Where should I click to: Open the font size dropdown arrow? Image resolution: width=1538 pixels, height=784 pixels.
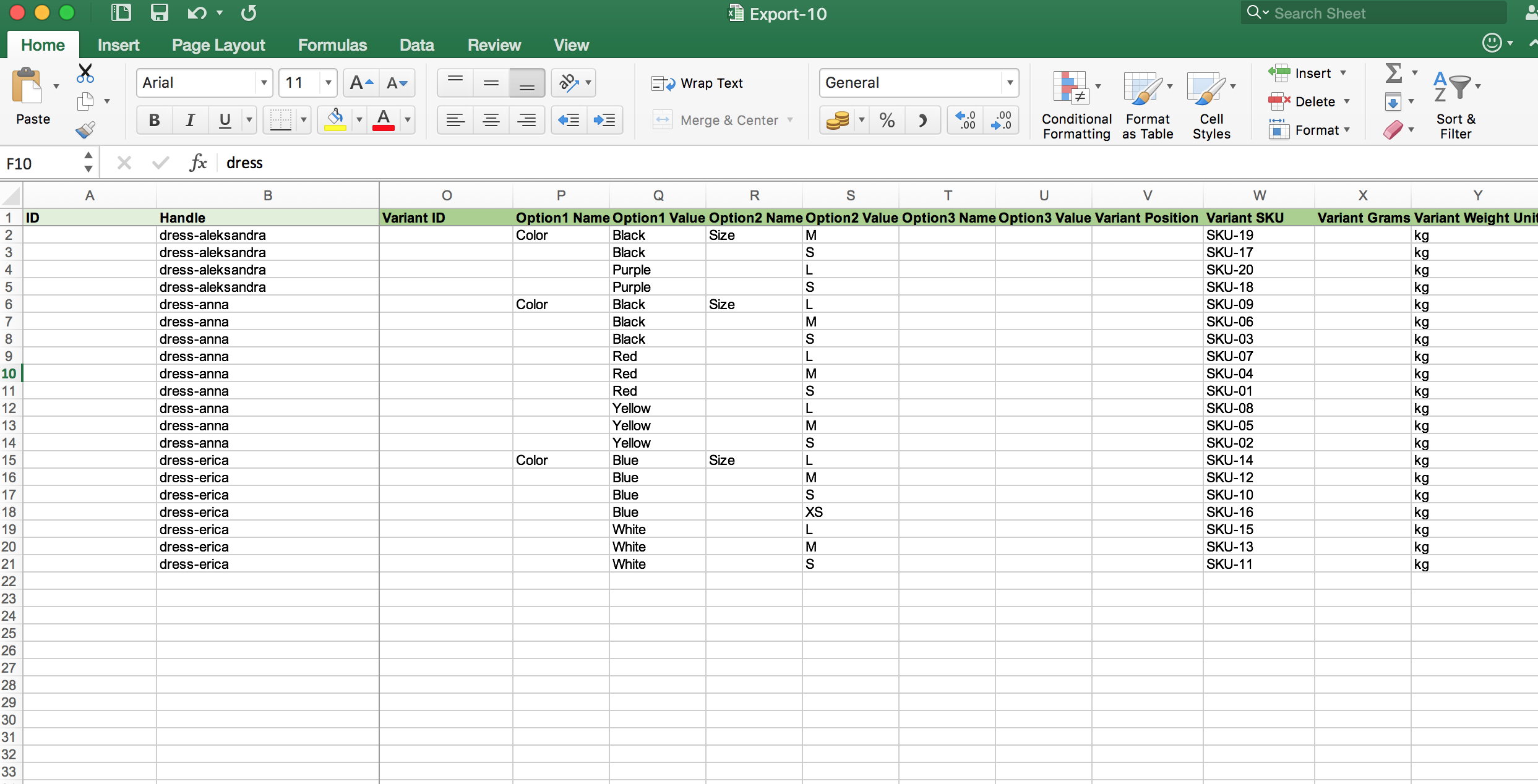[x=328, y=83]
